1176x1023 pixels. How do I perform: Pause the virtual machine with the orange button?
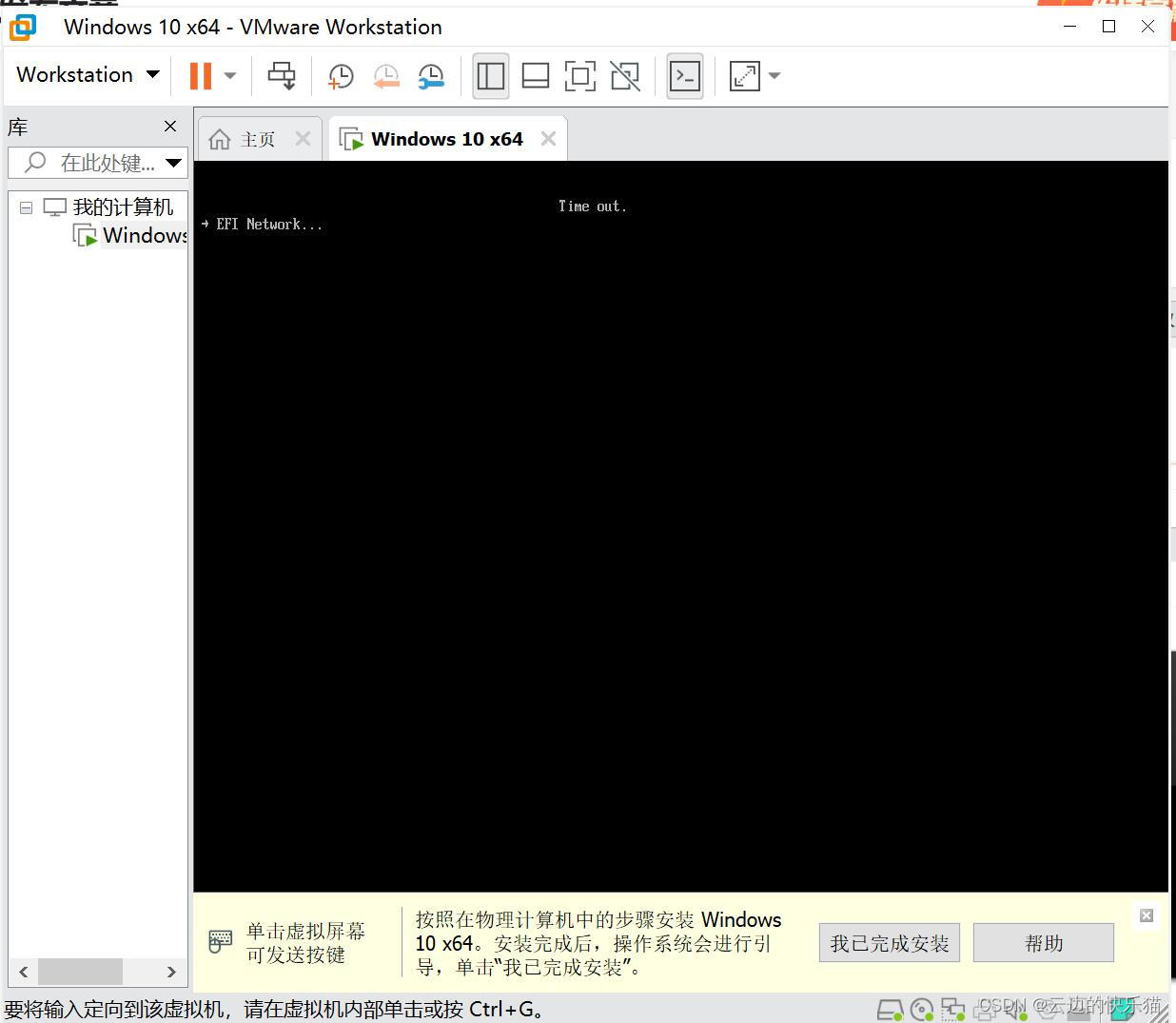pyautogui.click(x=201, y=75)
